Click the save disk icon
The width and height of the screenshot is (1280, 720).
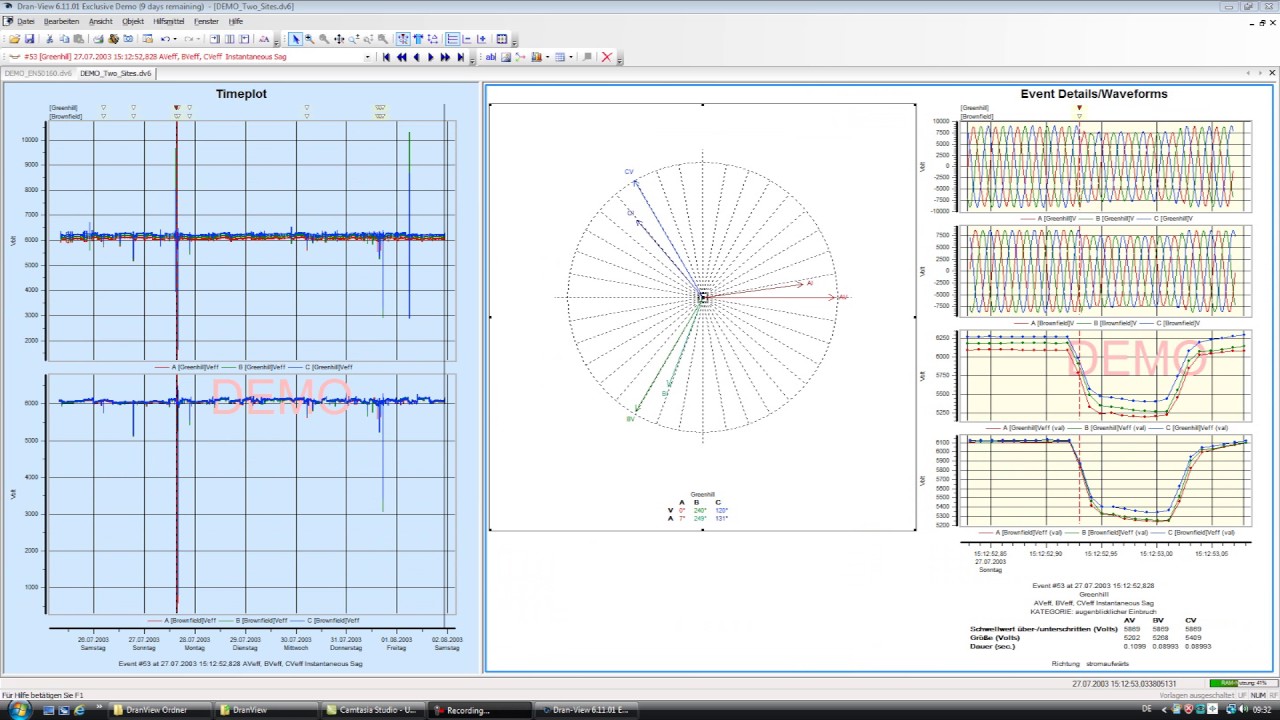point(30,39)
